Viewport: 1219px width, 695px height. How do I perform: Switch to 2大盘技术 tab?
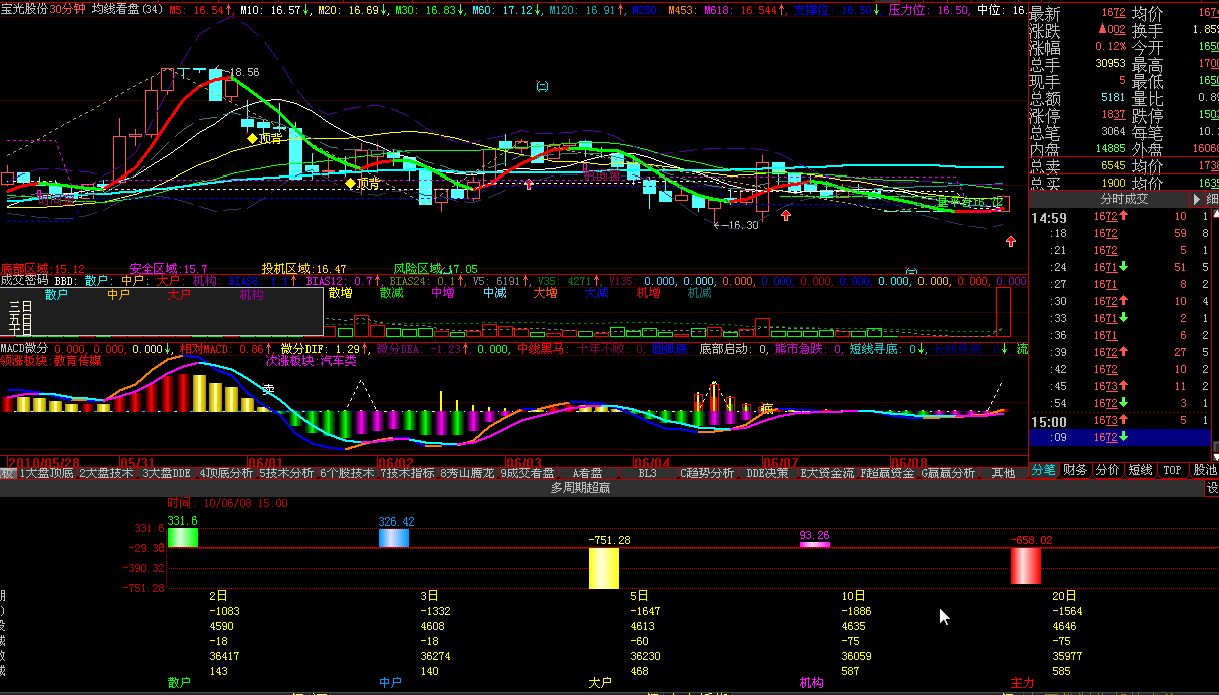[106, 473]
